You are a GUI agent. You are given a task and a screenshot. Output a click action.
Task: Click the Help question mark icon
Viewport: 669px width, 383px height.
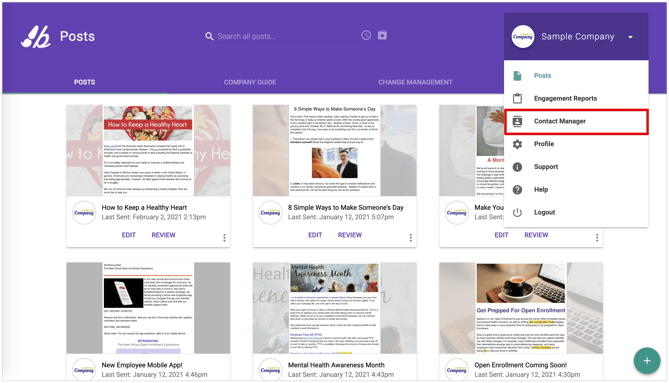click(517, 190)
